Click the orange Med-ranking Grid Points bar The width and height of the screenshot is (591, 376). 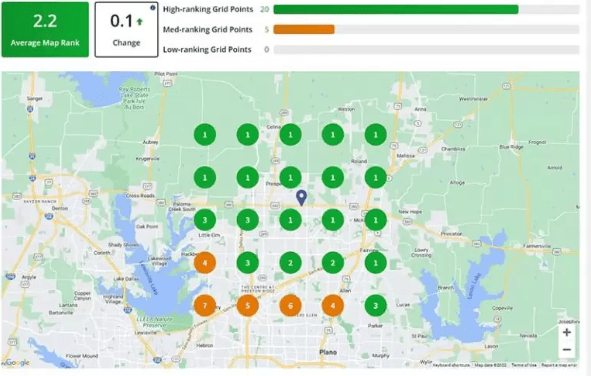pyautogui.click(x=304, y=29)
